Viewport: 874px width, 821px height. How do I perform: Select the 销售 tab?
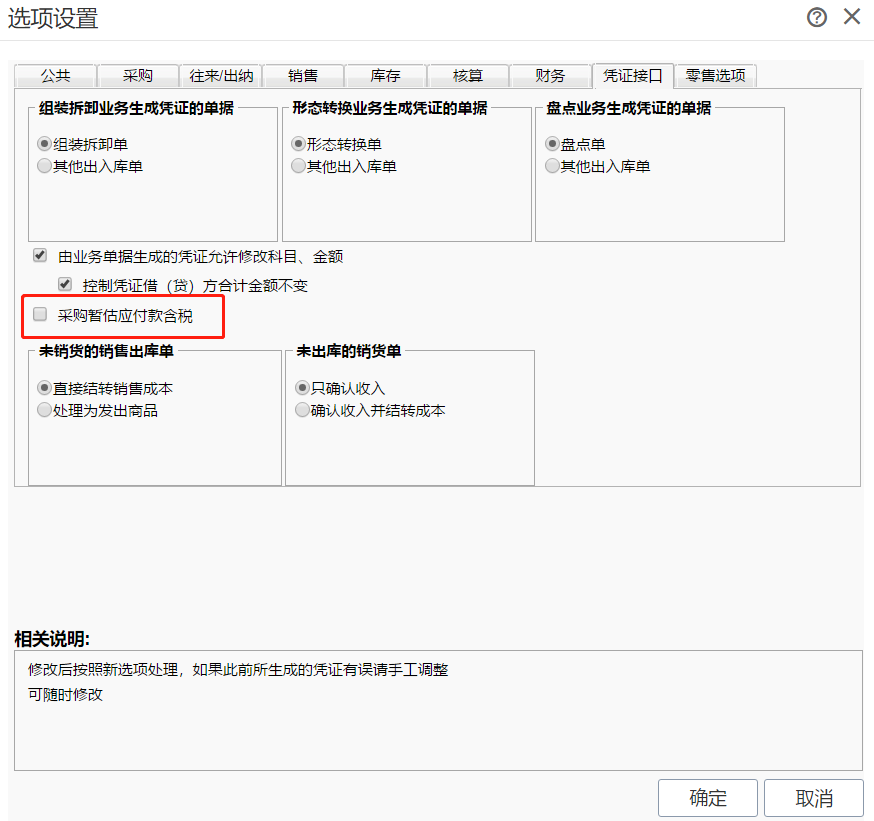pos(303,76)
